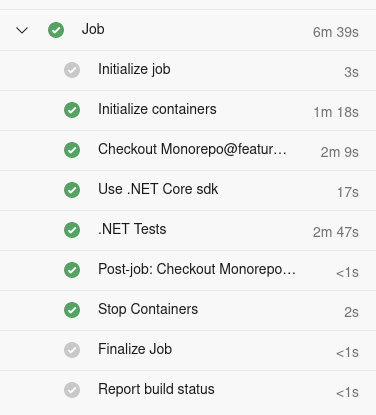Click green check icon for Use .NET Core sdk
This screenshot has height=415, width=376.
click(72, 190)
